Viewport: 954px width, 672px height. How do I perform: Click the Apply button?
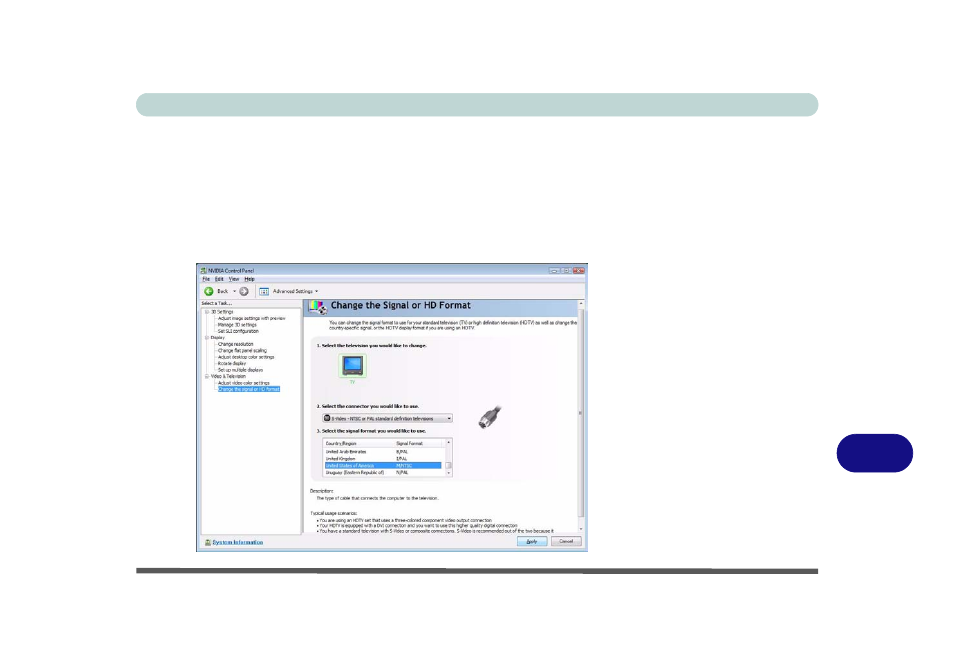pos(531,542)
